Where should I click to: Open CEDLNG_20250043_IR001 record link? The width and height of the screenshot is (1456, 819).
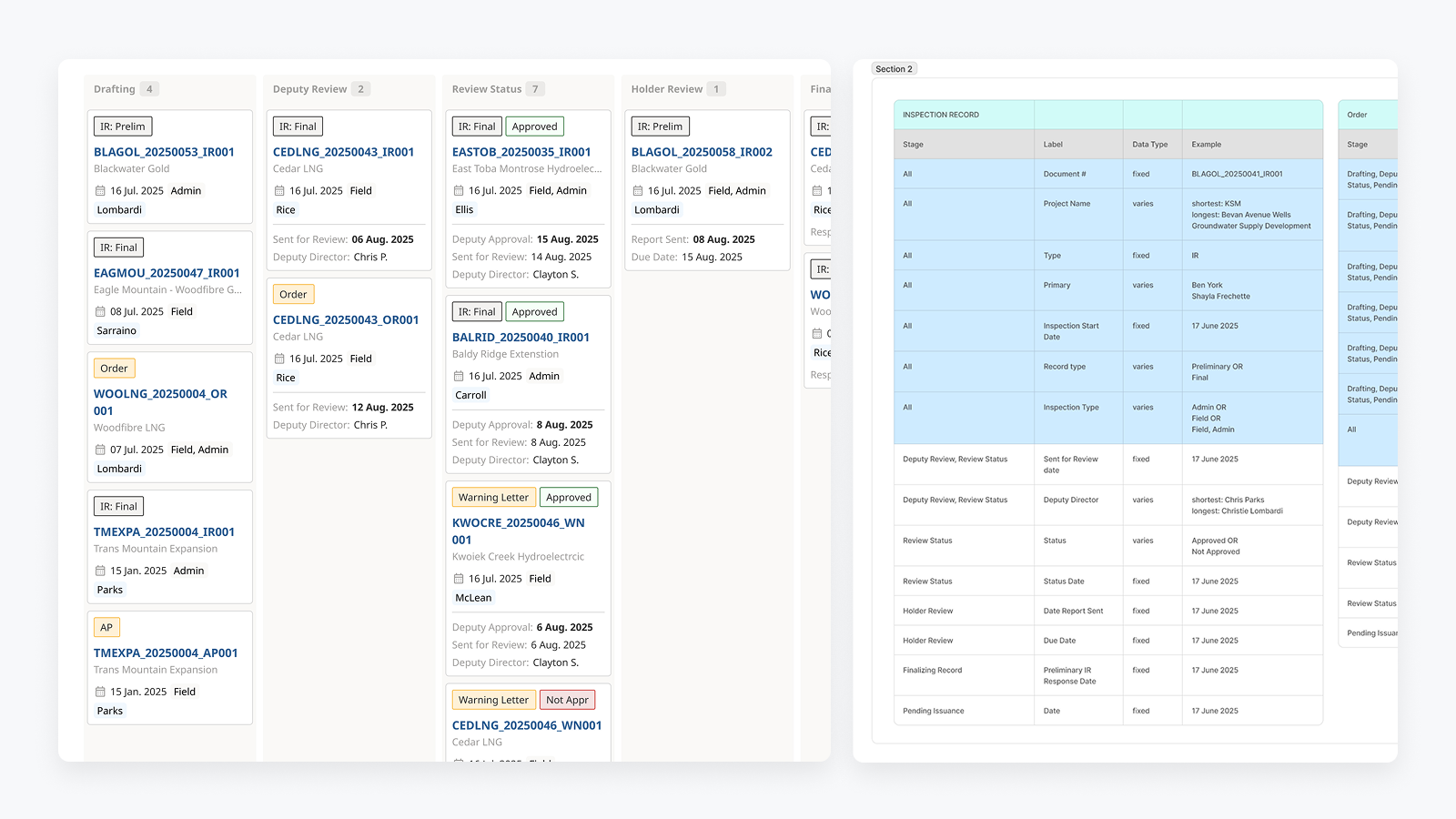click(x=343, y=152)
